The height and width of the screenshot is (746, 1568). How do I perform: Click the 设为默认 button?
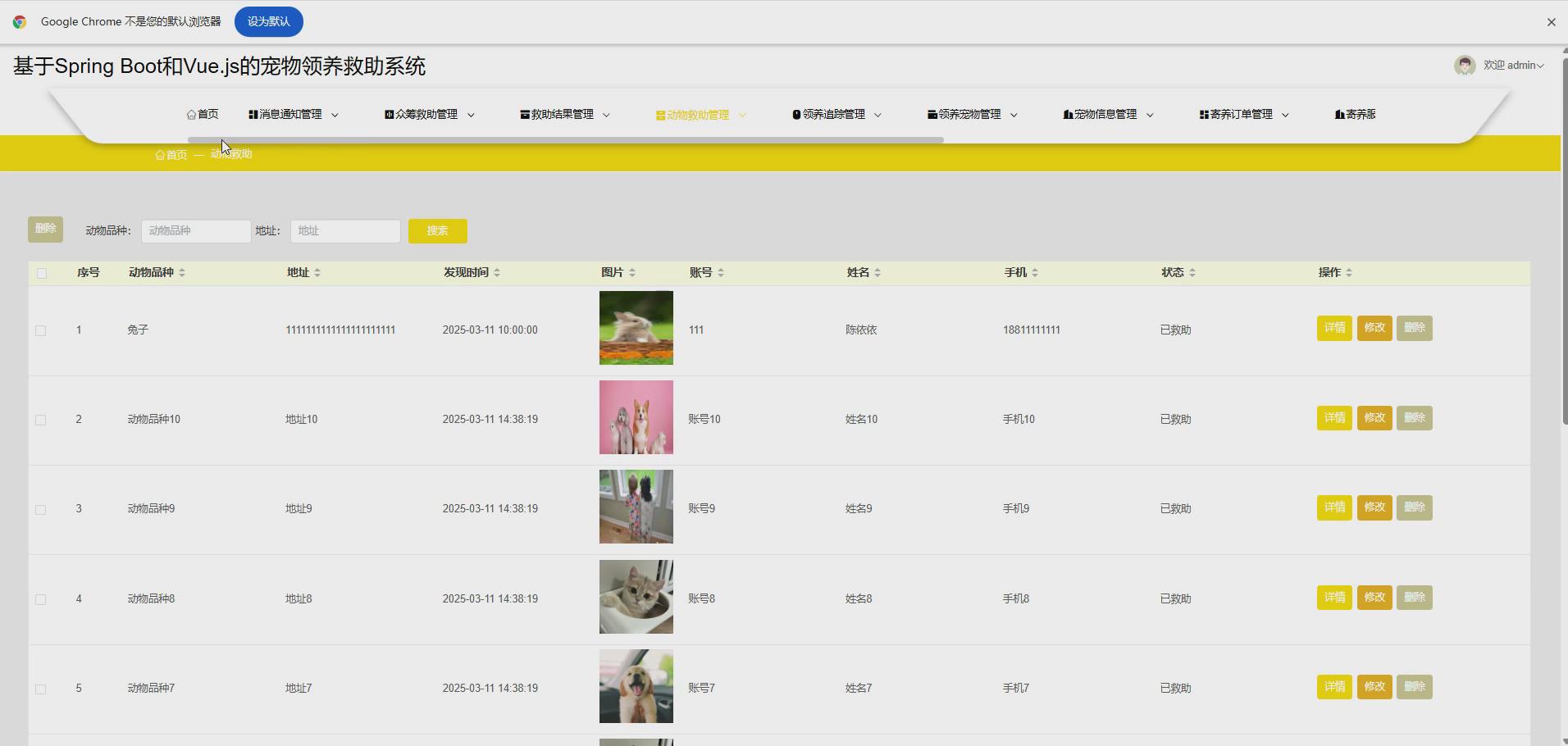(269, 22)
